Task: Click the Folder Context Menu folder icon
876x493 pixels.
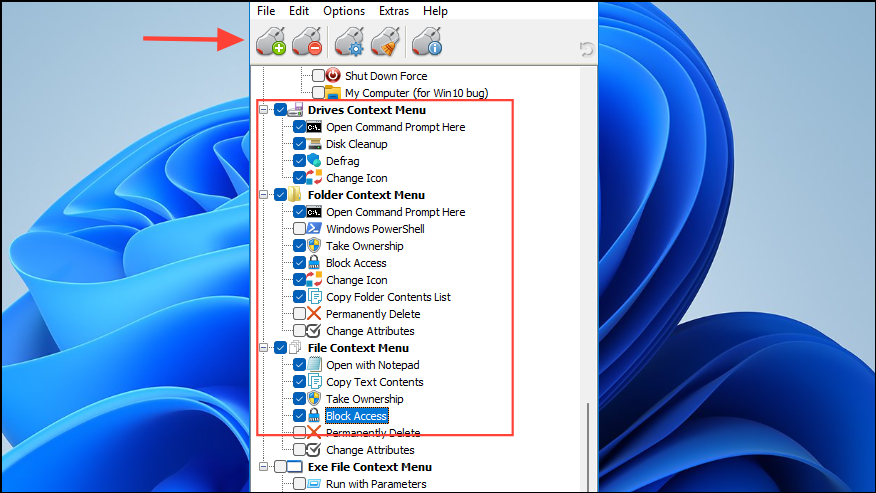Action: tap(296, 195)
